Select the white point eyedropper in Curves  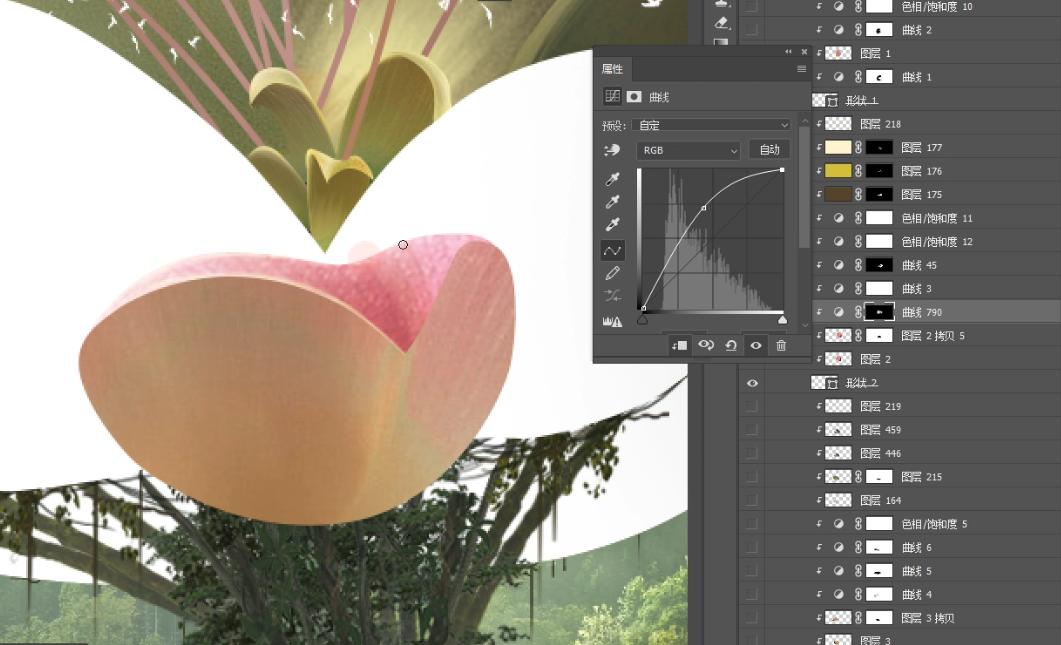point(613,226)
